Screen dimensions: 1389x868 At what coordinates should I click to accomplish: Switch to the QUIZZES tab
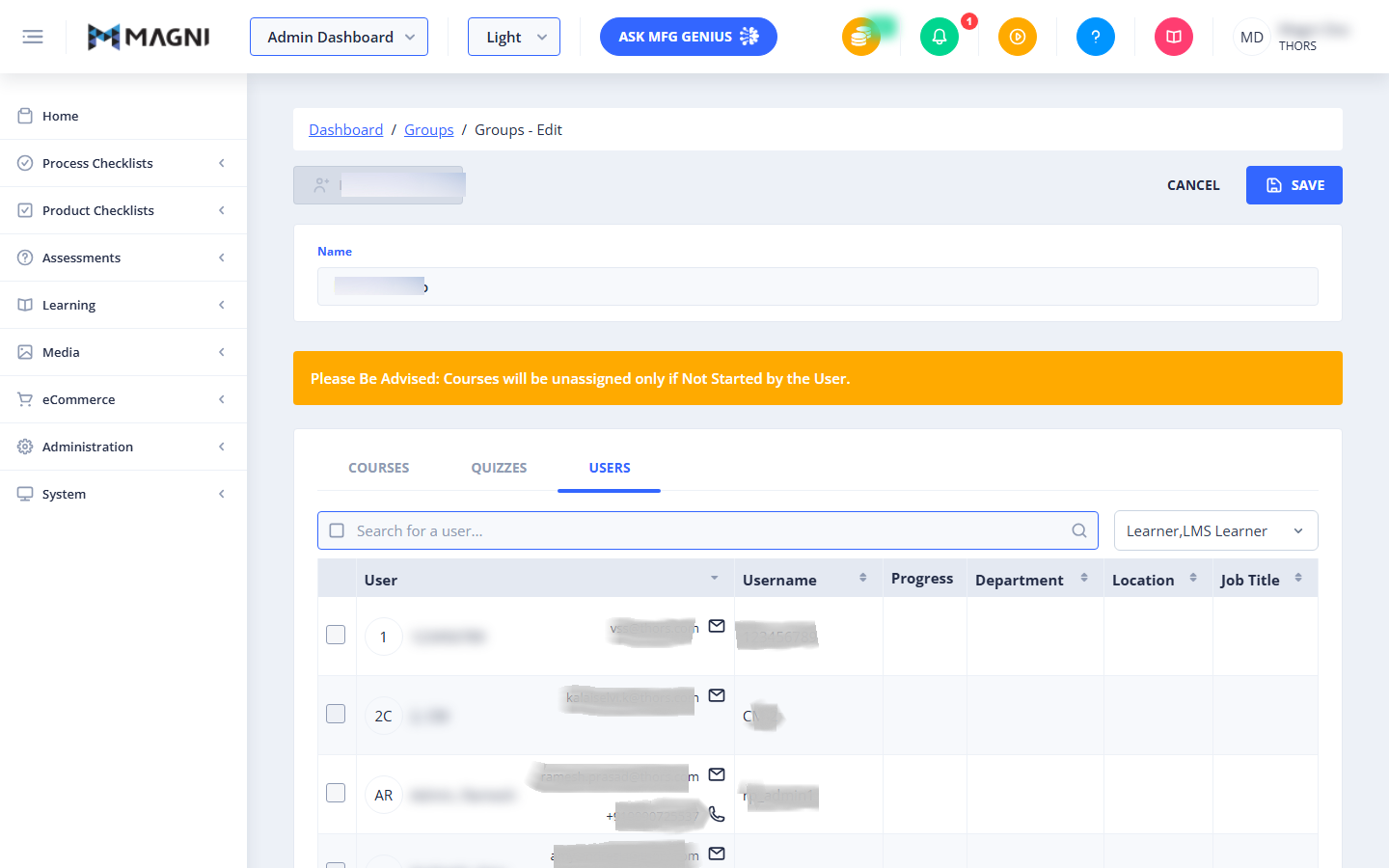[x=499, y=468]
